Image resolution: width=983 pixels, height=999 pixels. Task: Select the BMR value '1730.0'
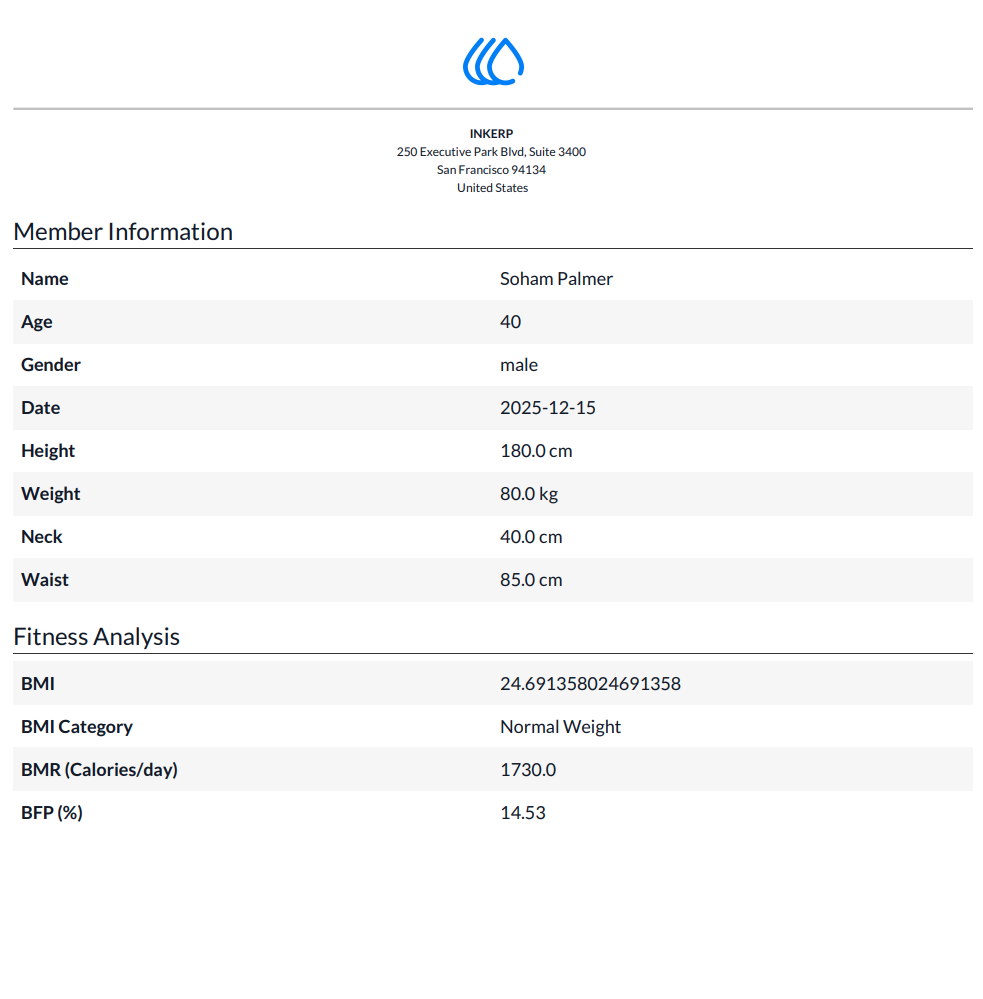[x=528, y=770]
